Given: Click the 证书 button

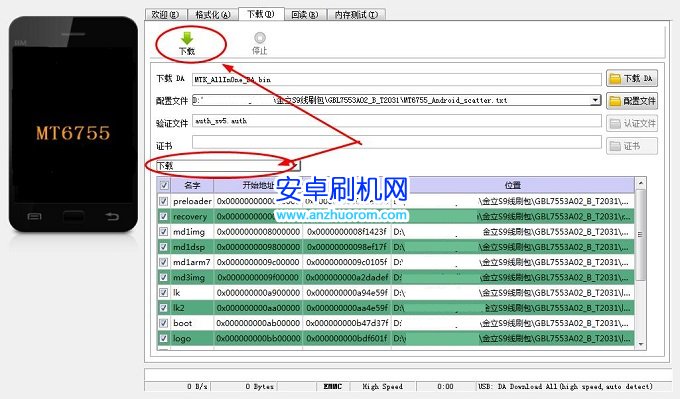Looking at the screenshot, I should pyautogui.click(x=632, y=146).
